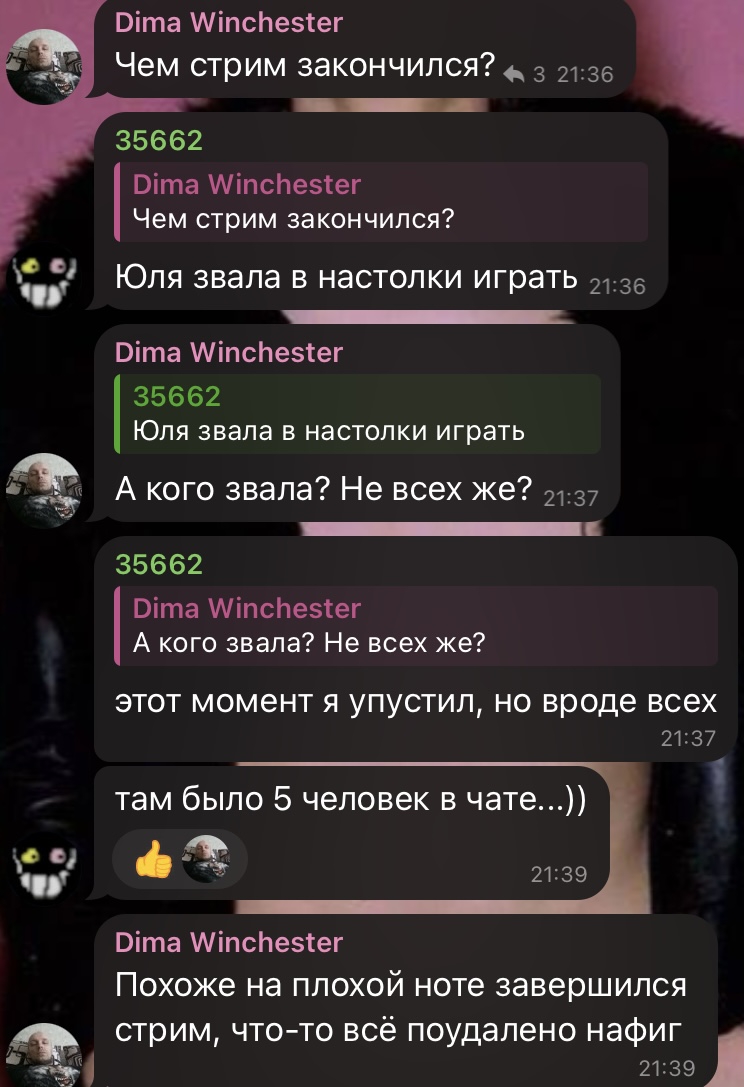Screen dimensions: 744x1087
Task: Open the green sender name 35662 above the настолки reply
Action: (159, 141)
